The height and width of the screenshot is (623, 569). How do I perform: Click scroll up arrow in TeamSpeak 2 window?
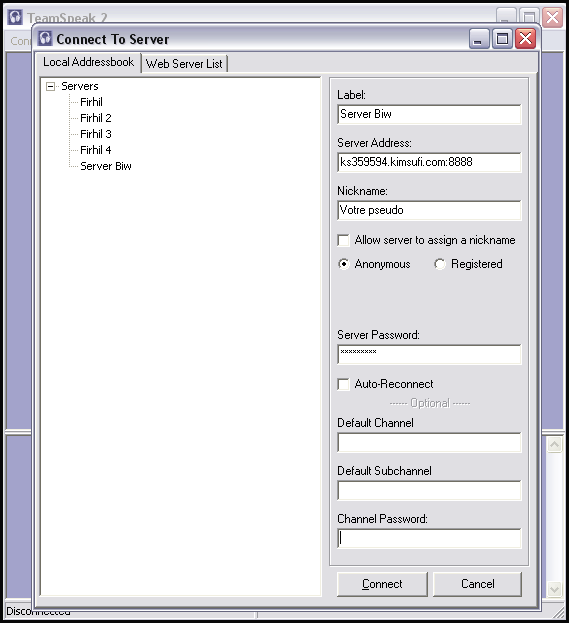[x=555, y=444]
